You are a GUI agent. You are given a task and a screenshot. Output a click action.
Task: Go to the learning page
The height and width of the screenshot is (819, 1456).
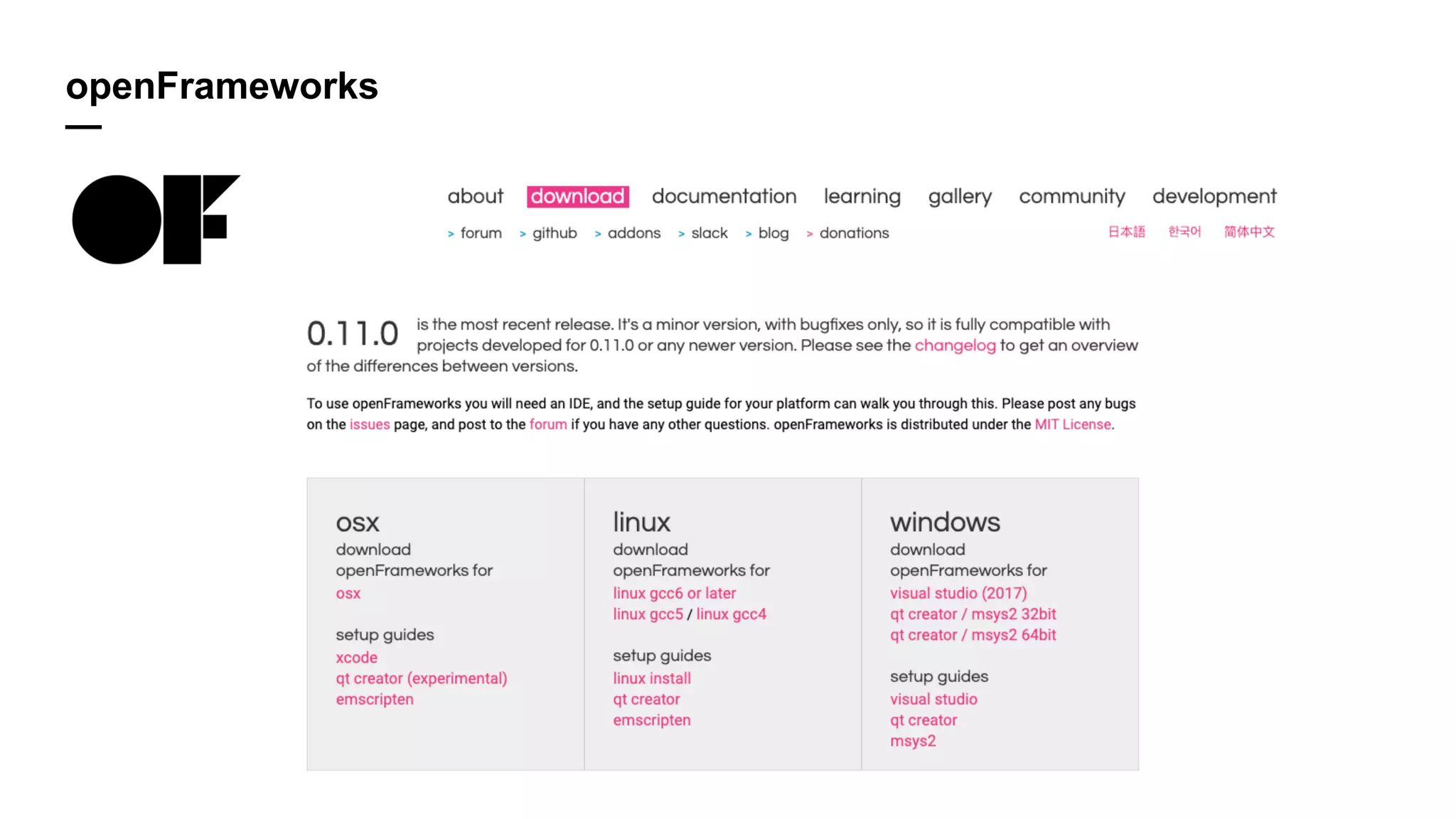pyautogui.click(x=862, y=196)
